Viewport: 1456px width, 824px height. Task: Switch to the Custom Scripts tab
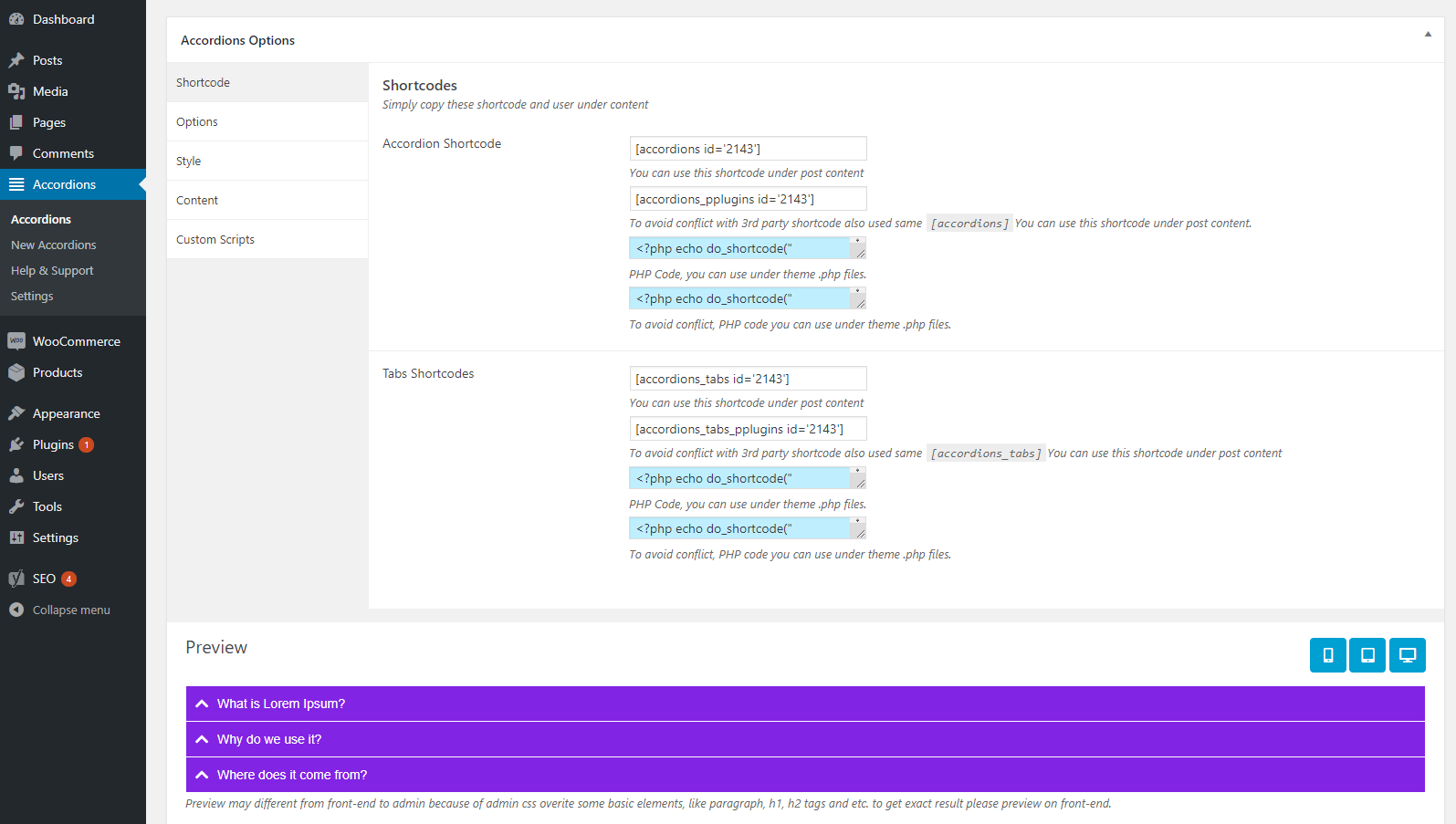click(x=215, y=239)
